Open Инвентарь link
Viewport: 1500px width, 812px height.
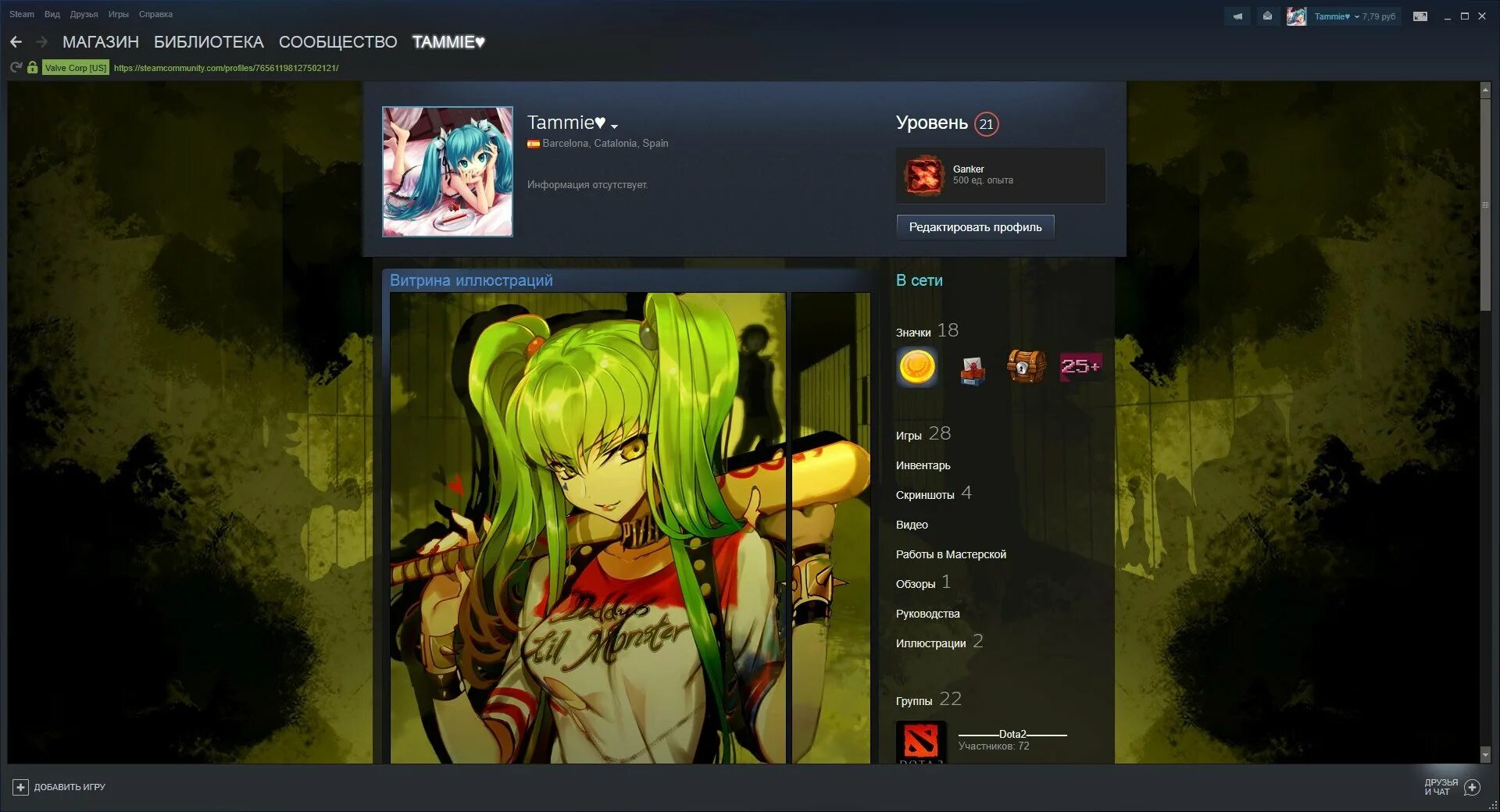point(923,465)
